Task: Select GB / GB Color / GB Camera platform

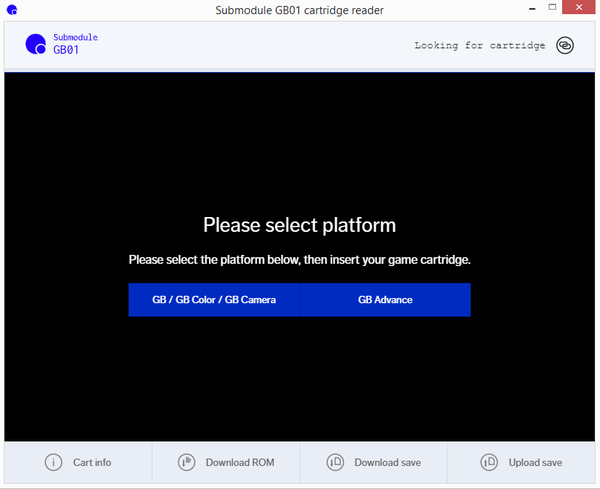Action: coord(214,299)
